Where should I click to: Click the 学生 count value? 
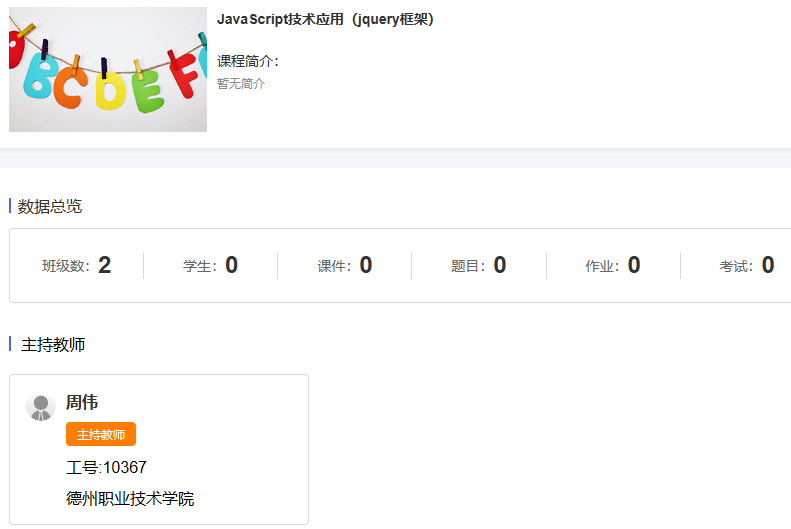point(232,265)
